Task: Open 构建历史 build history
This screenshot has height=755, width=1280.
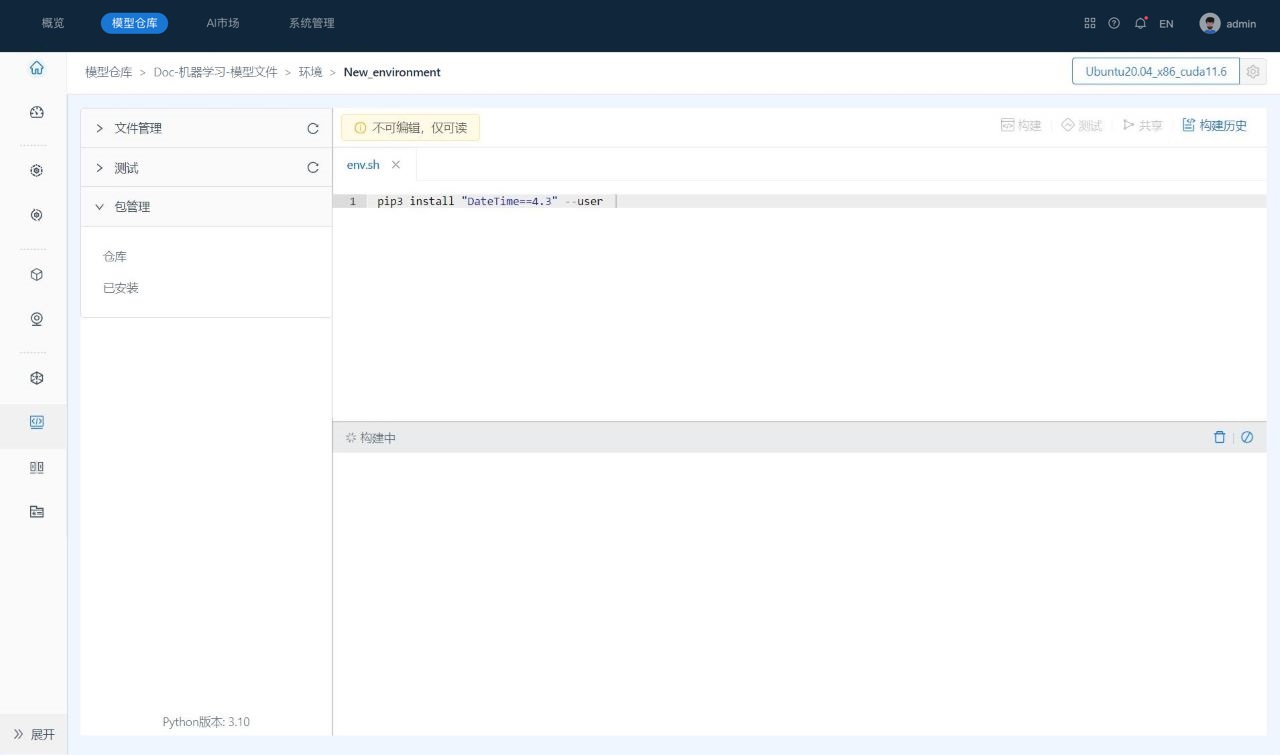Action: tap(1214, 125)
